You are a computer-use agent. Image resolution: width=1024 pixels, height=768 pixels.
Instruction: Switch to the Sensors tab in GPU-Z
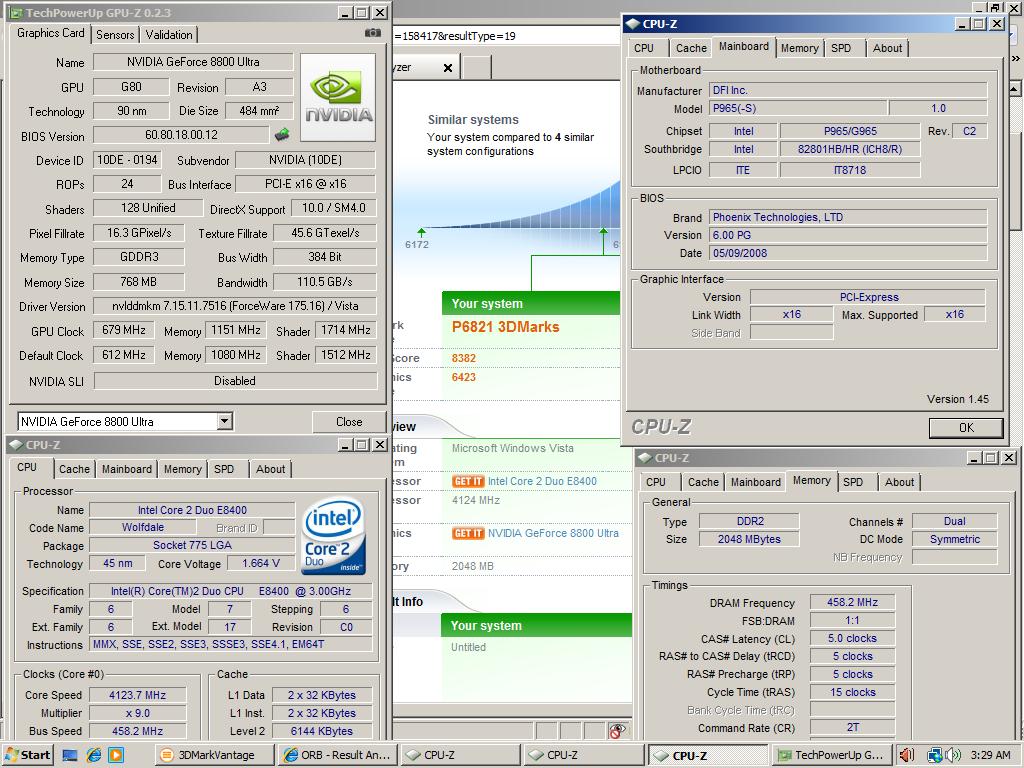(115, 35)
